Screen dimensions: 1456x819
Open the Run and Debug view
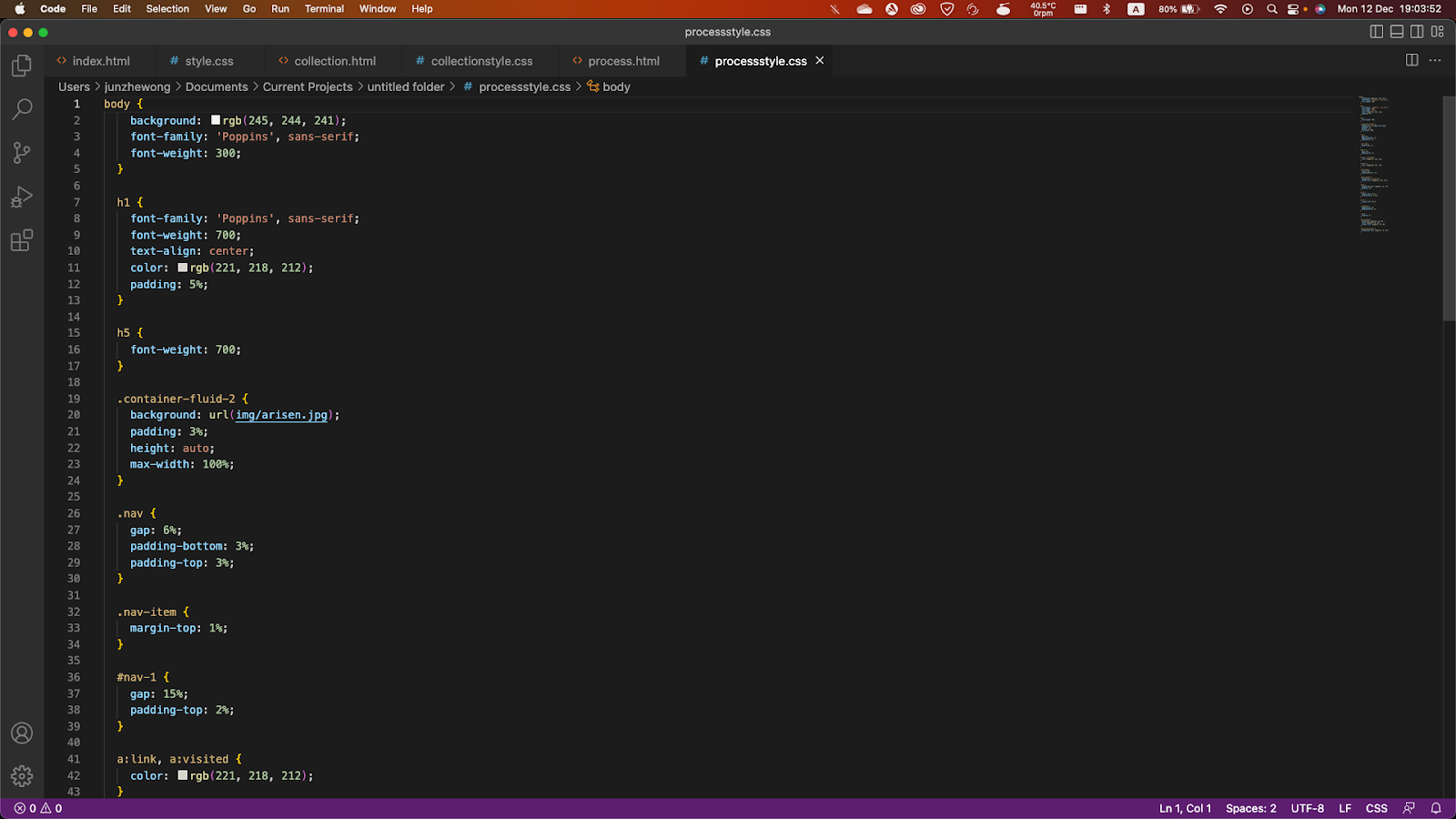coord(22,197)
